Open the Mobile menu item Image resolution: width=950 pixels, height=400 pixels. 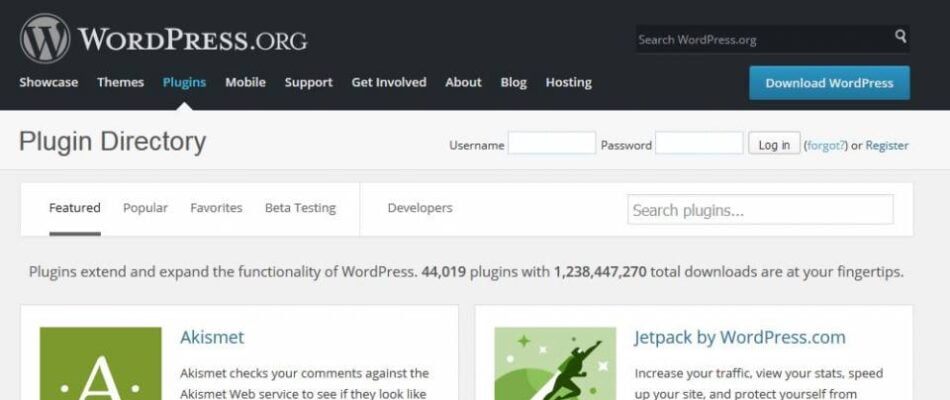[x=245, y=82]
